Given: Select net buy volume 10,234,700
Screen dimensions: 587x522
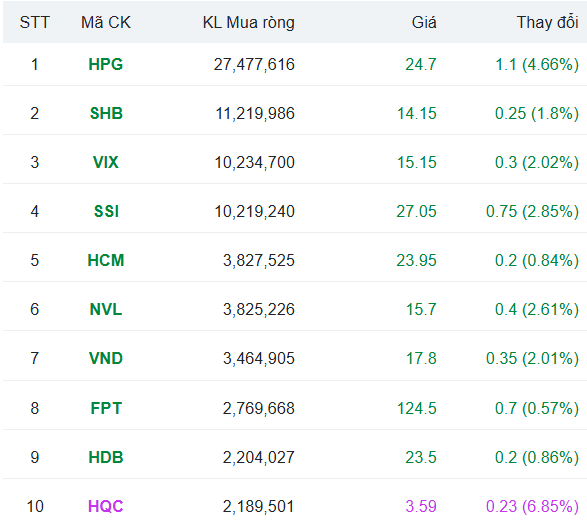Looking at the screenshot, I should [255, 163].
